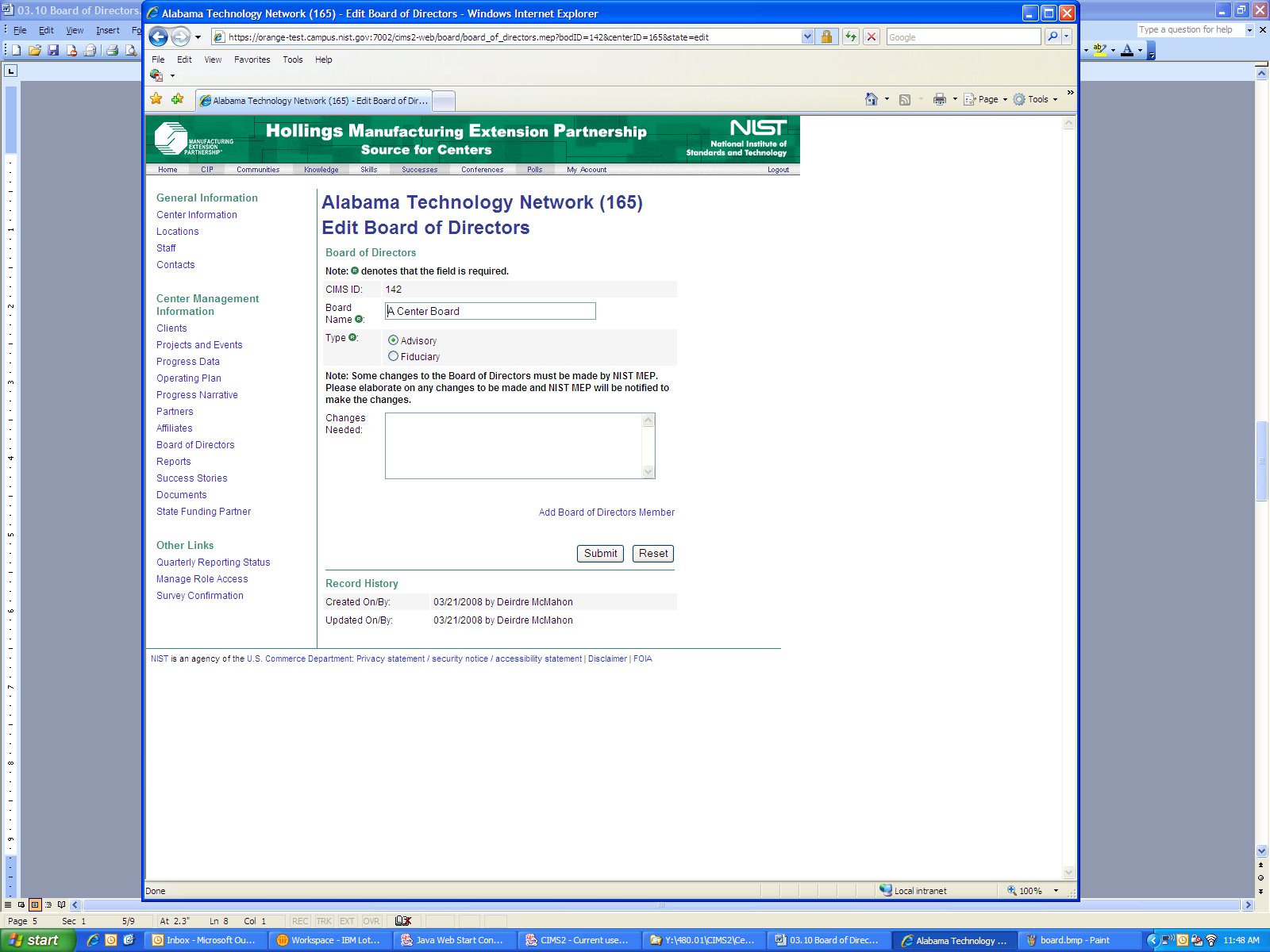Click the Tools gear button in IE command bar
The width and height of the screenshot is (1270, 952).
click(1035, 99)
